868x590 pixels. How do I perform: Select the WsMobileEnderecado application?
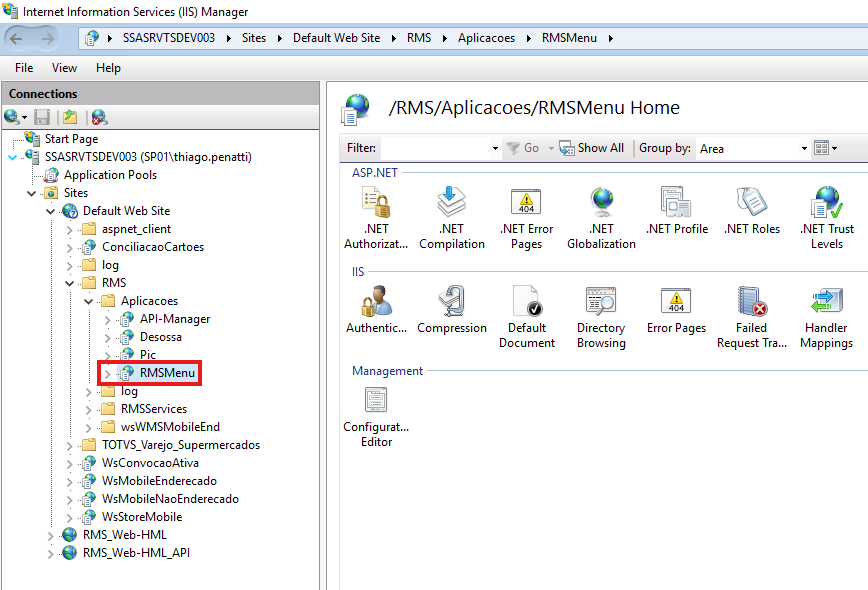pyautogui.click(x=159, y=481)
